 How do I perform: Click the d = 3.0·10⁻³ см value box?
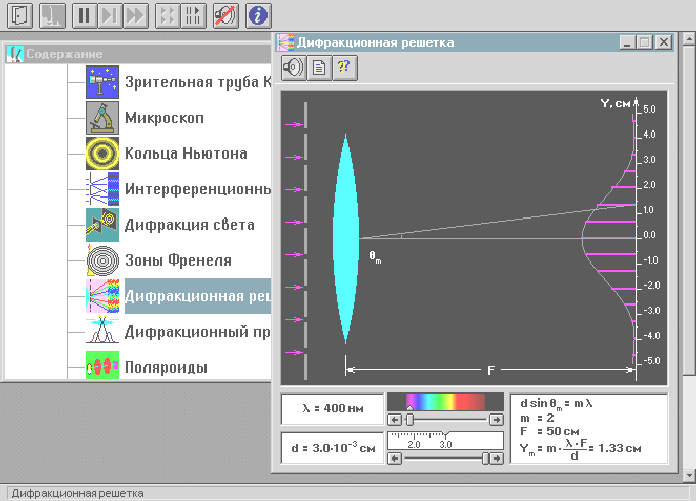click(332, 448)
